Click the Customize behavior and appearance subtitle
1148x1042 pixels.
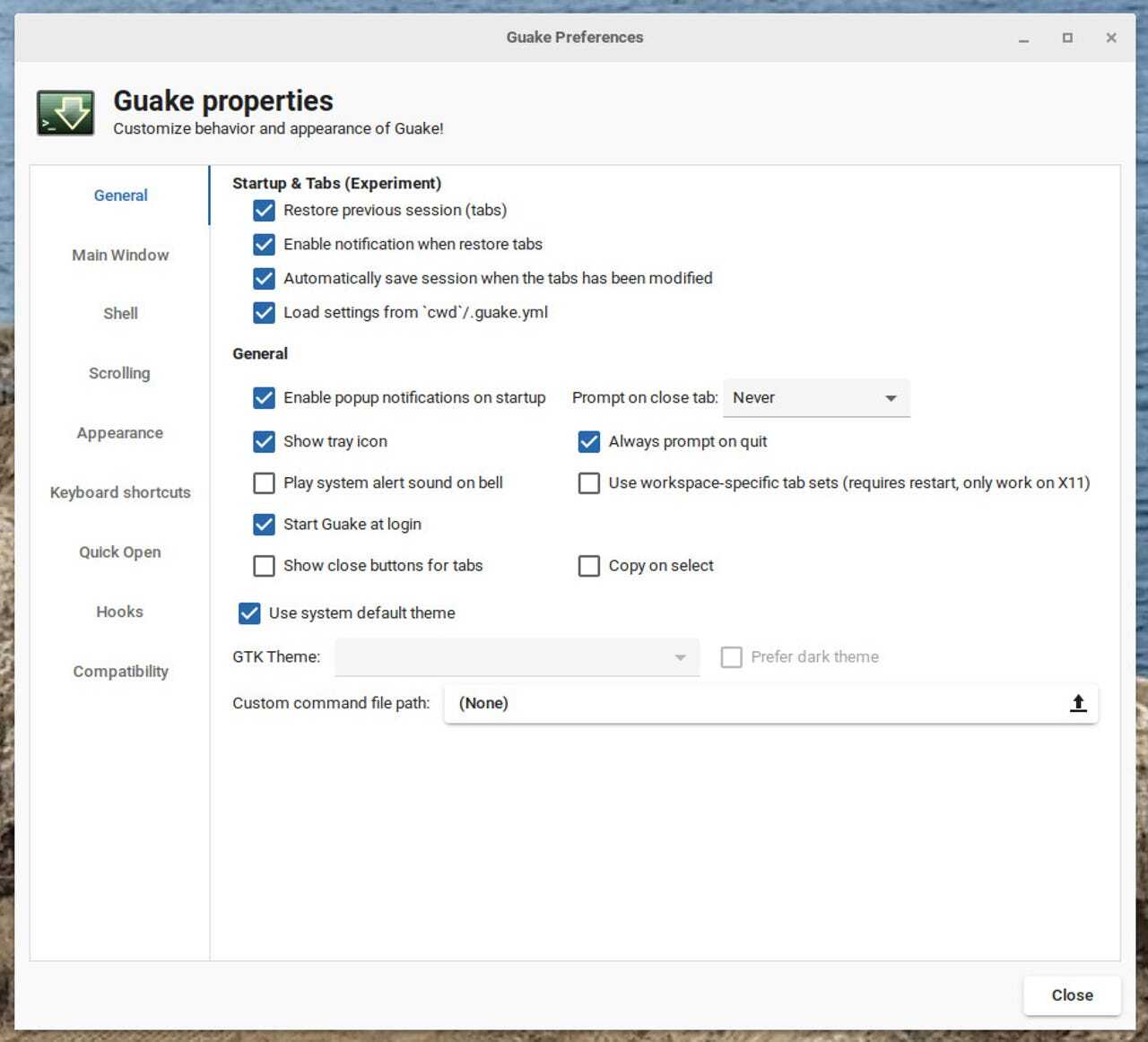click(x=278, y=129)
